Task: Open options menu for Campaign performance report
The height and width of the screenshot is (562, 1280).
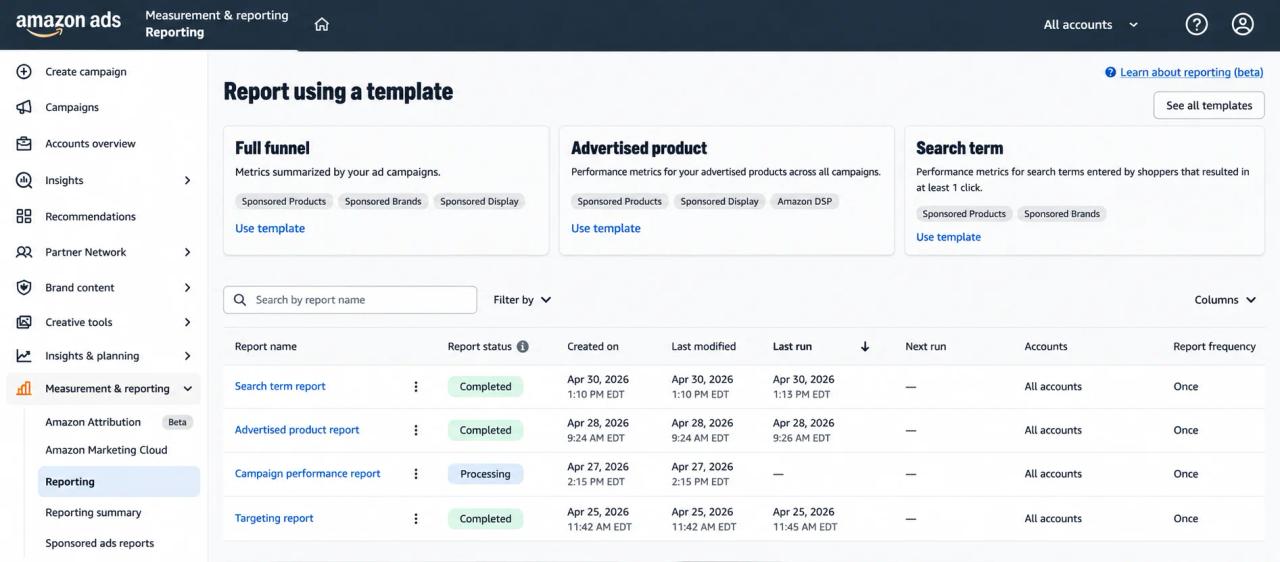Action: coord(416,474)
